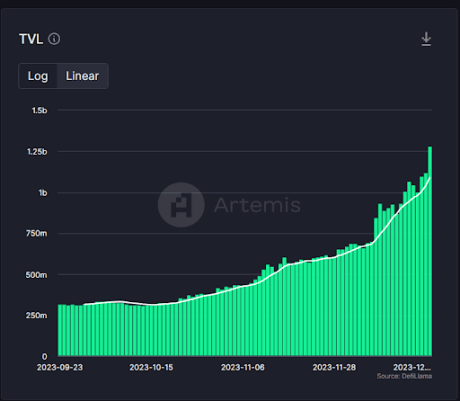The width and height of the screenshot is (460, 401).
Task: Click the Artemis watermark text
Action: tap(257, 205)
